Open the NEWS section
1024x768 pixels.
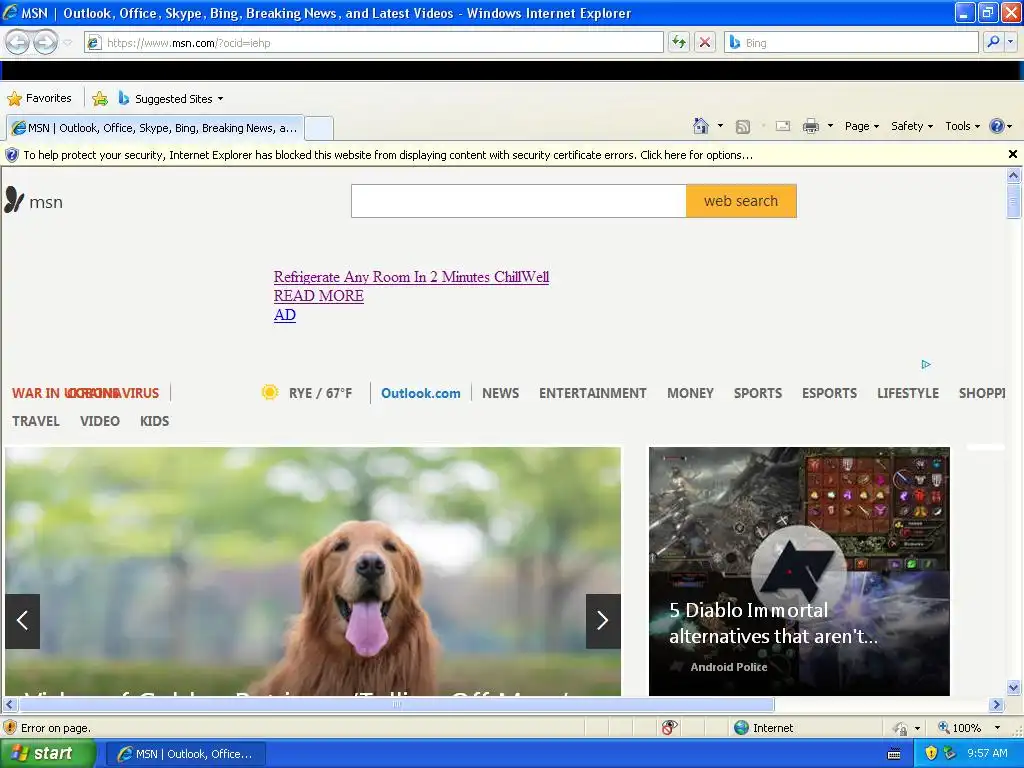pos(501,393)
